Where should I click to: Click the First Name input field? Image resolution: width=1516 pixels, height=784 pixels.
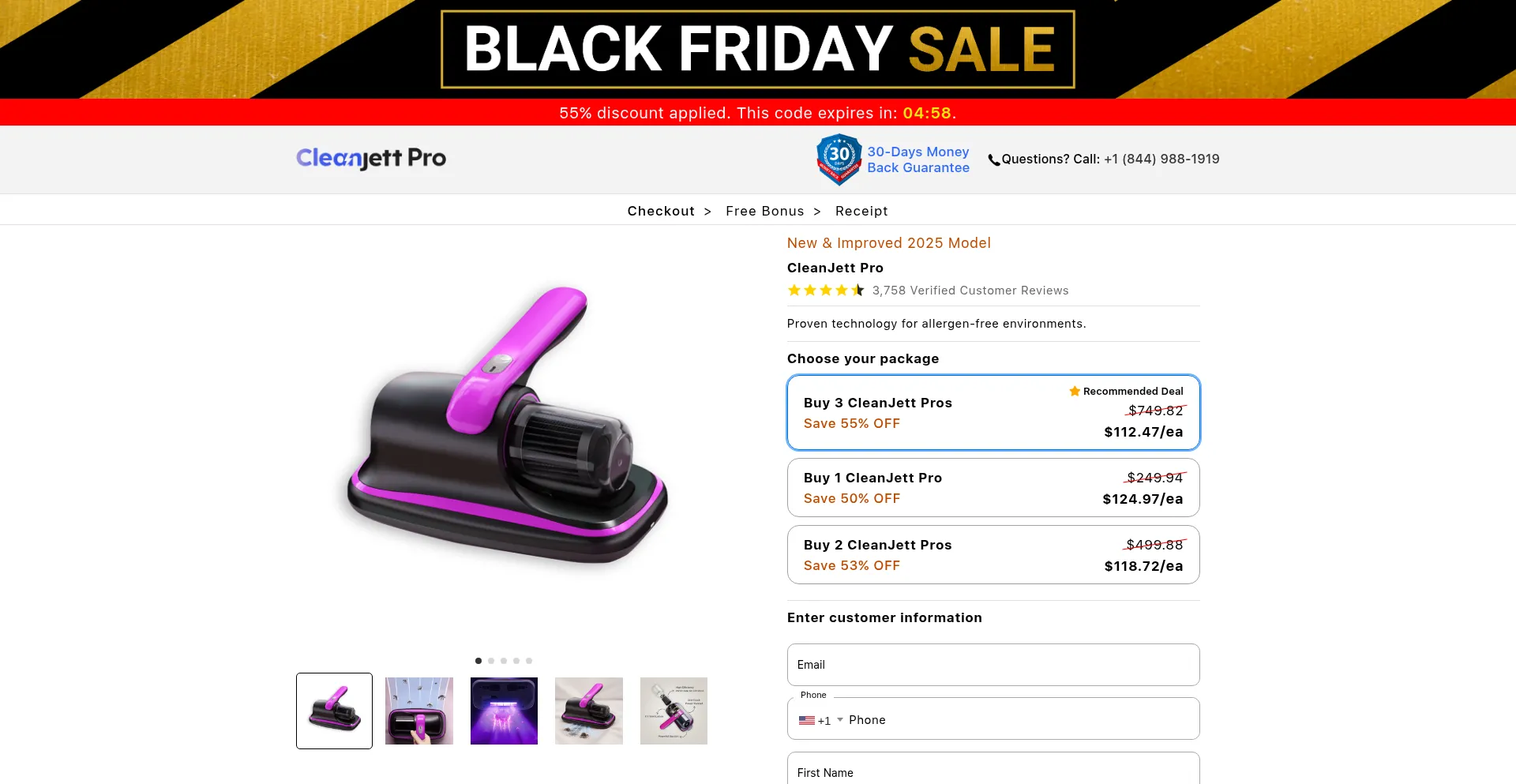(x=993, y=771)
